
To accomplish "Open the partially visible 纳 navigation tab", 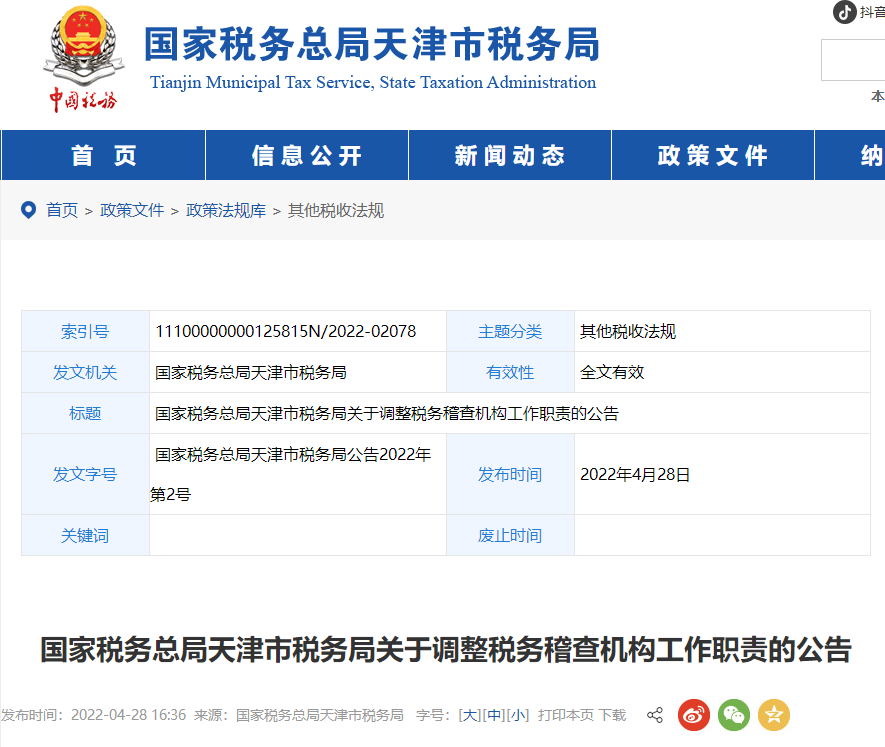I will (x=850, y=155).
